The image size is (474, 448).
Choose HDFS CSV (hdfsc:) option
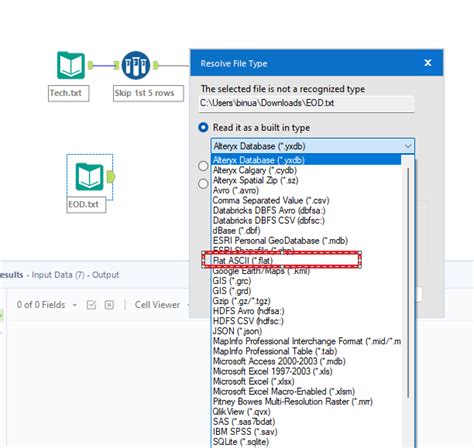click(x=306, y=321)
